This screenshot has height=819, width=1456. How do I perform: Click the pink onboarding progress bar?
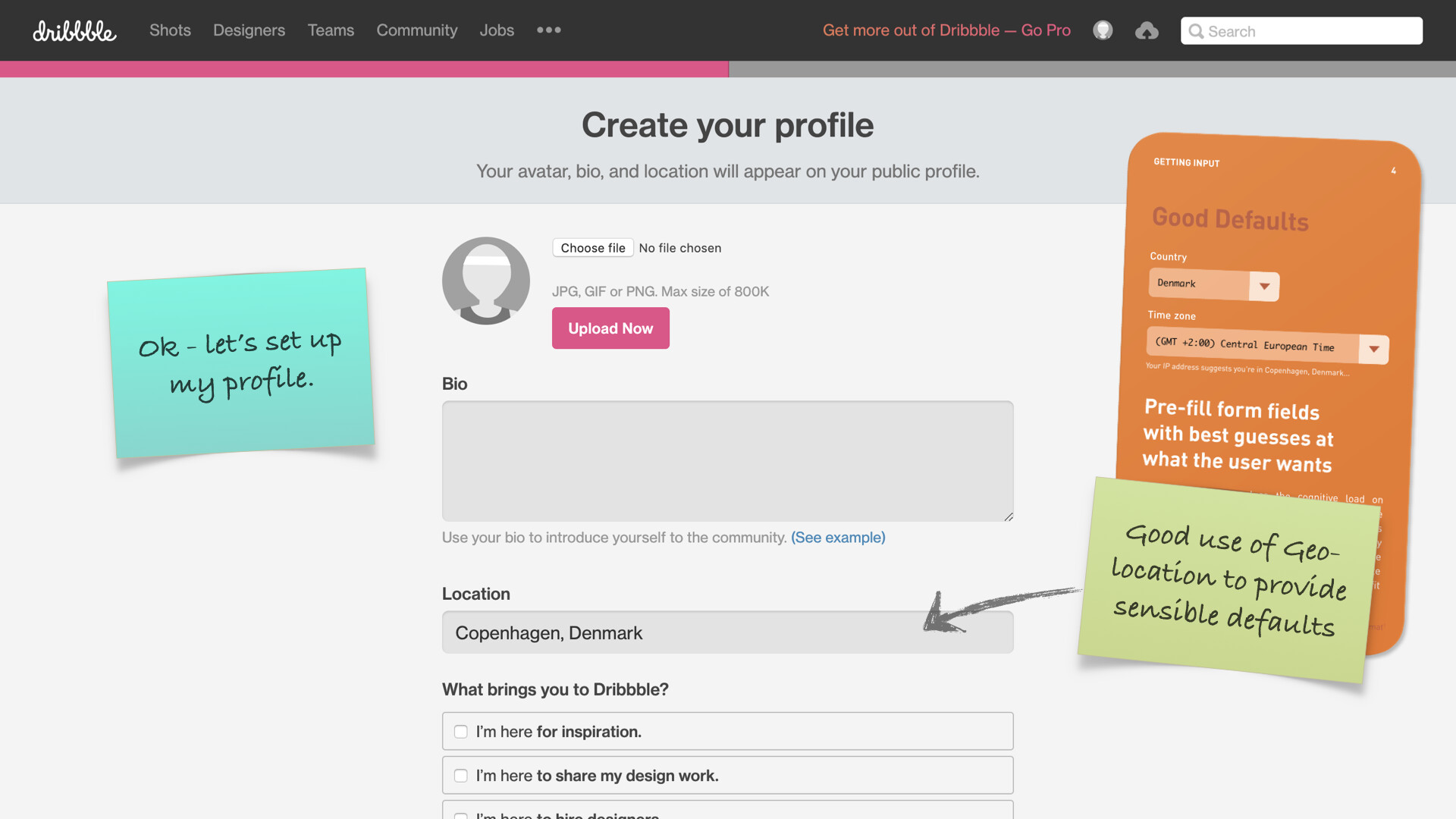[364, 69]
